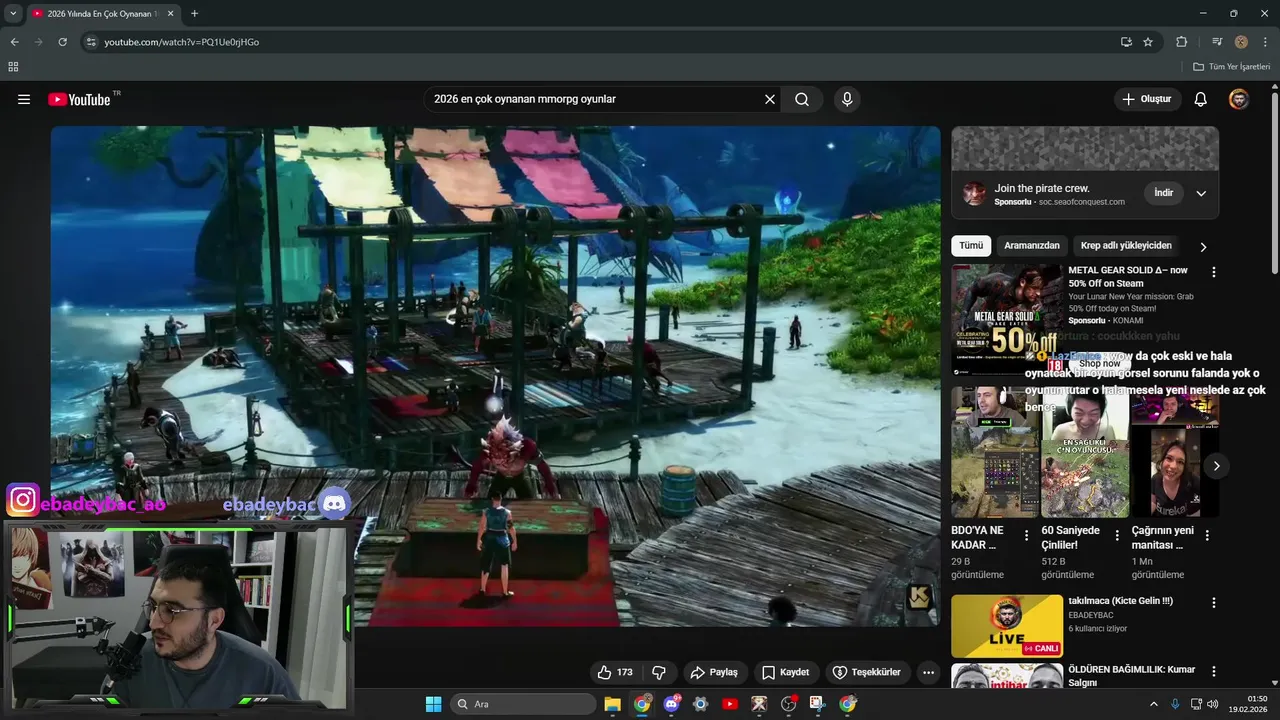Open YouTube account avatar menu
The height and width of the screenshot is (720, 1280).
[x=1239, y=99]
